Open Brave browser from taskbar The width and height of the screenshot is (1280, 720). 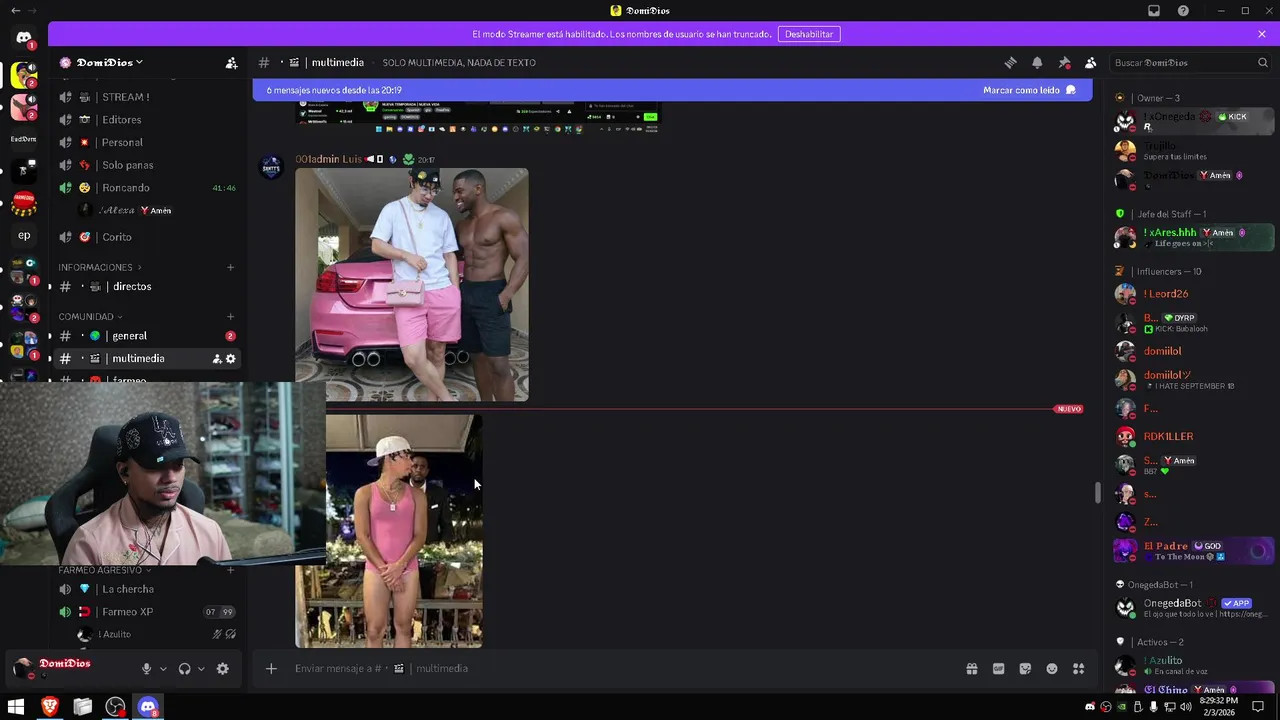[49, 707]
